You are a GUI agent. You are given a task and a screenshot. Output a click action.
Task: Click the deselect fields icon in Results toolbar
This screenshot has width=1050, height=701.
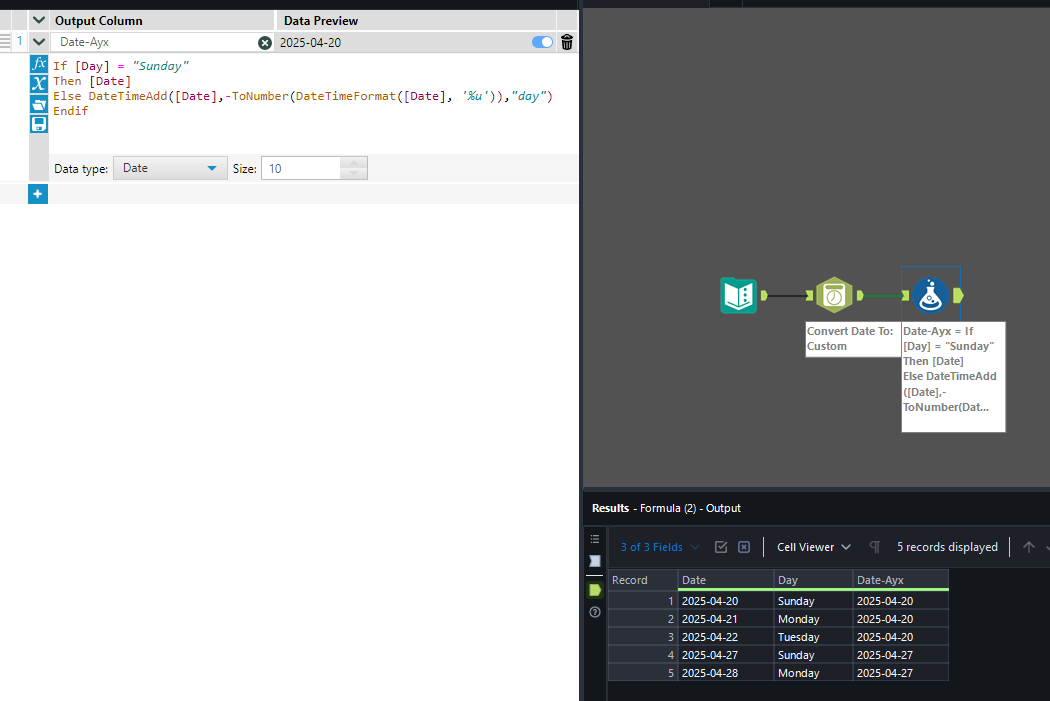[744, 547]
